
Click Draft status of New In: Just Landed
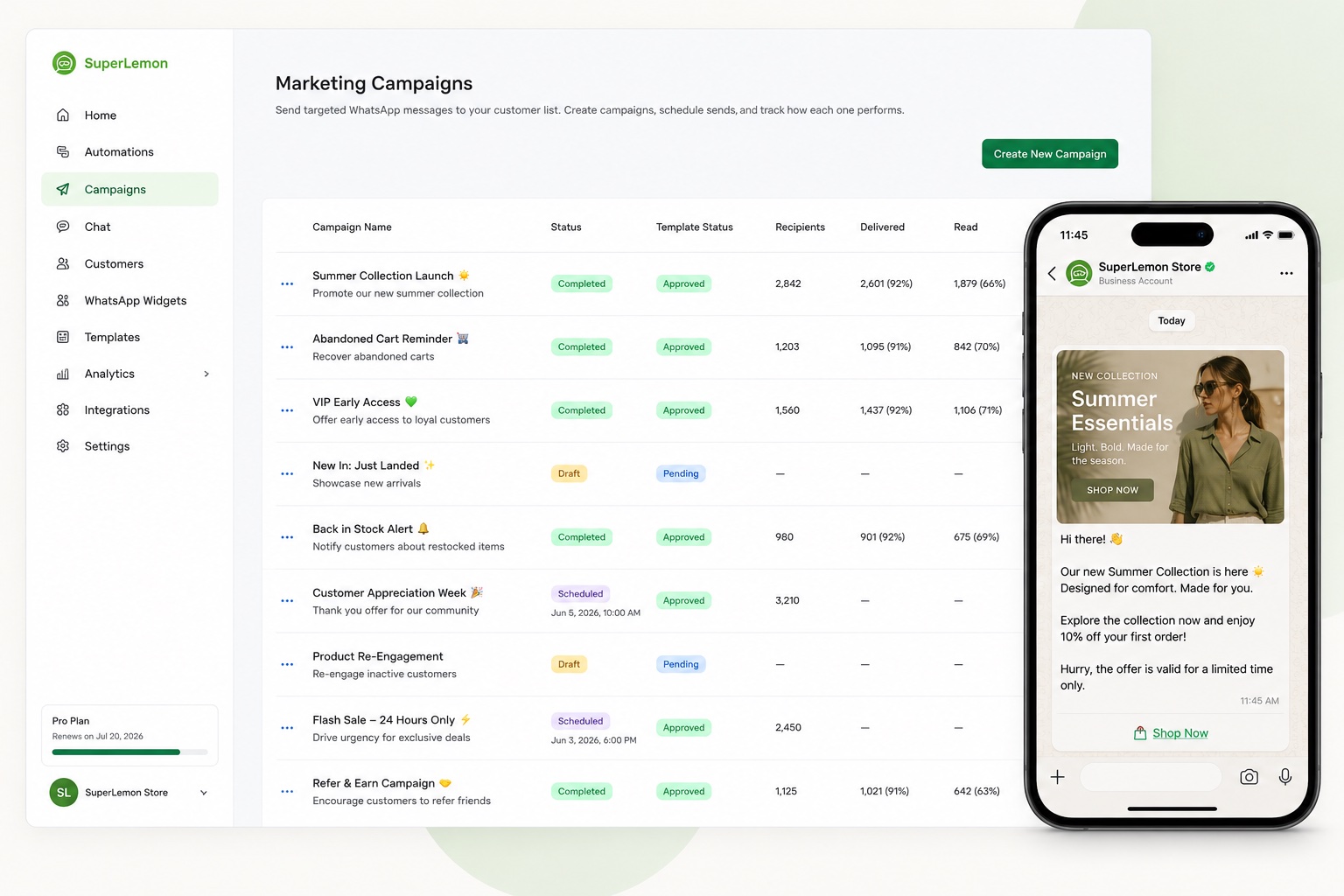point(569,473)
